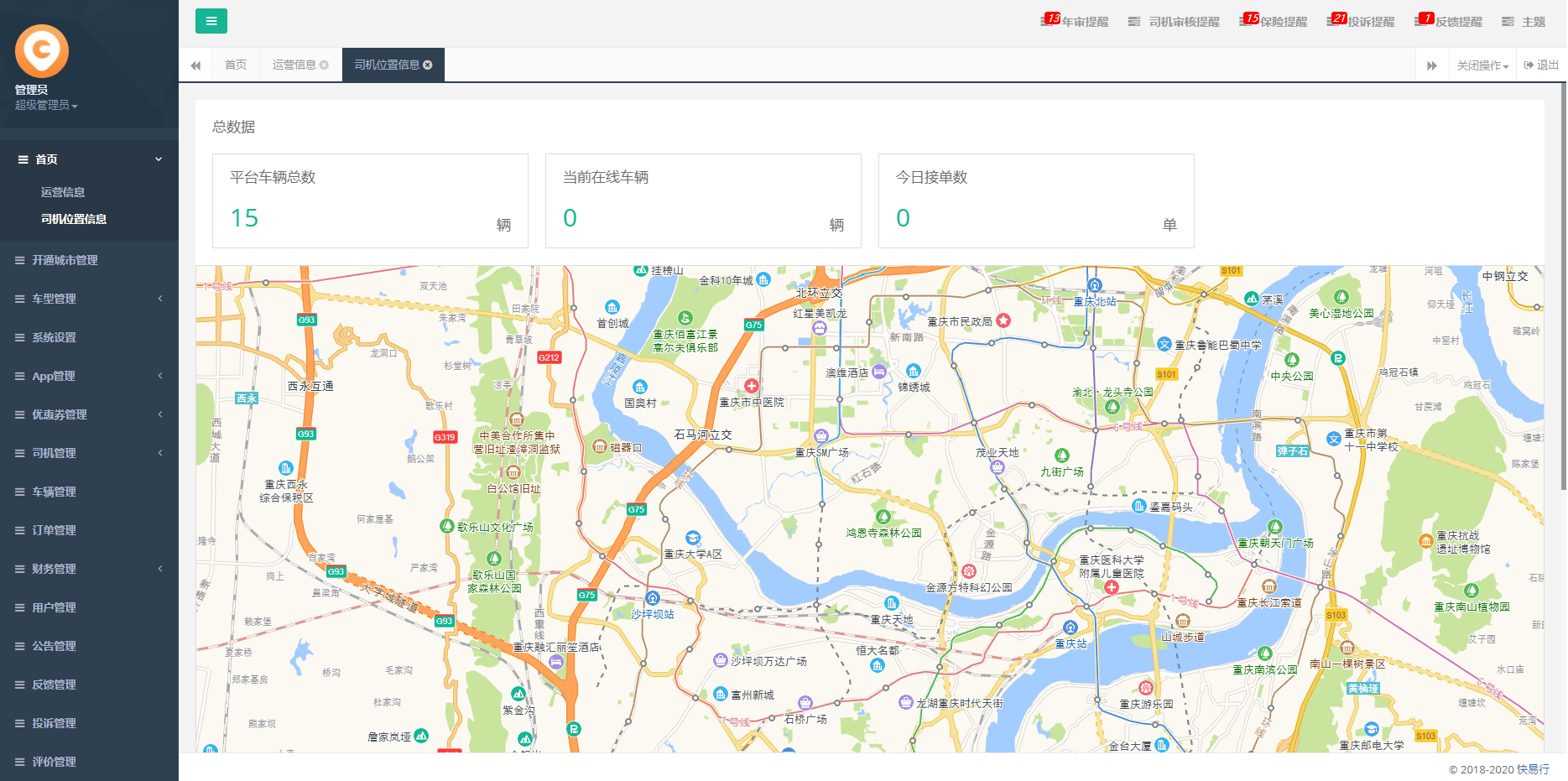The image size is (1568, 781).
Task: Open the 年审提醒 notification
Action: (1076, 21)
